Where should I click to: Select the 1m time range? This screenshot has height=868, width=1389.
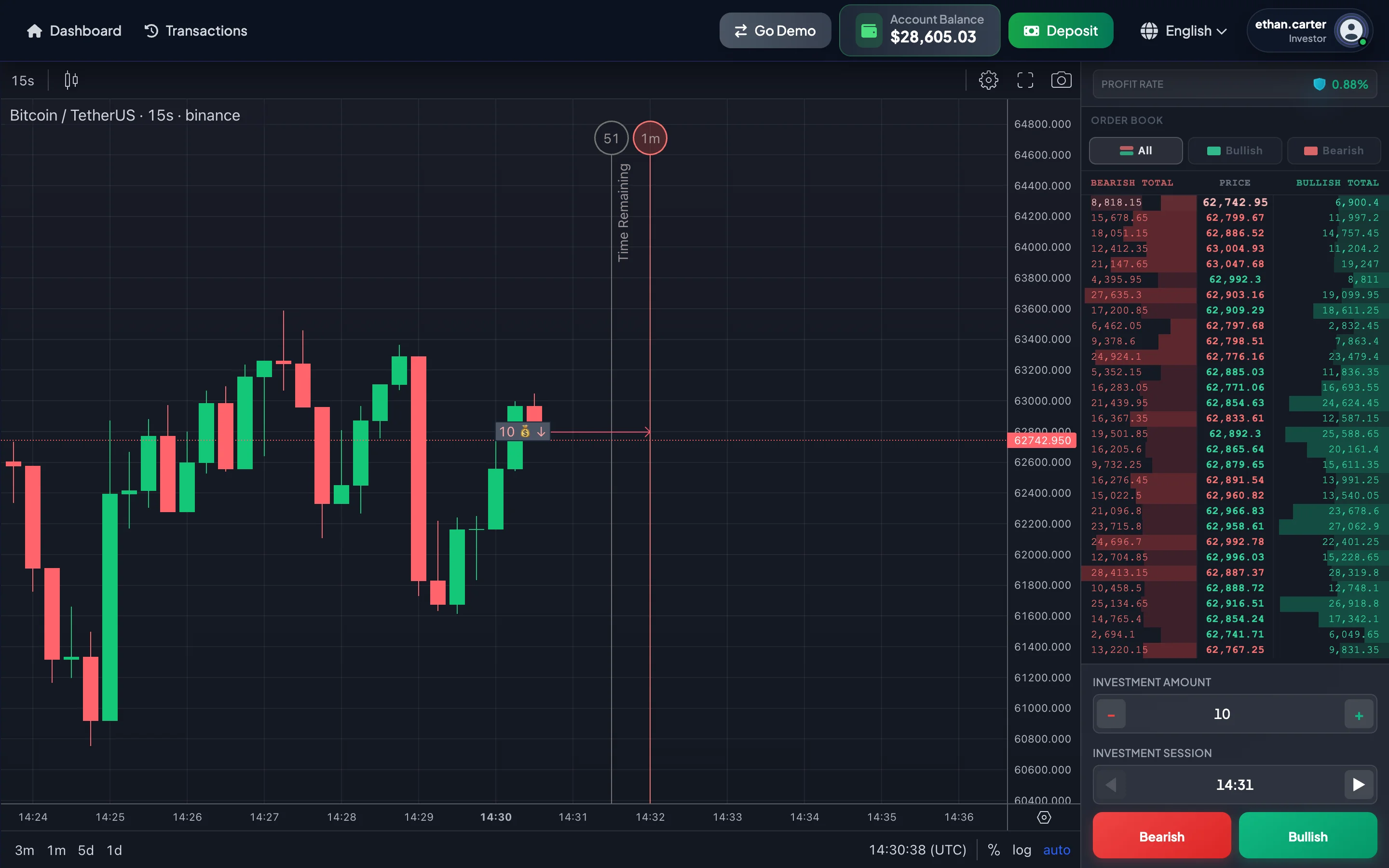[56, 850]
